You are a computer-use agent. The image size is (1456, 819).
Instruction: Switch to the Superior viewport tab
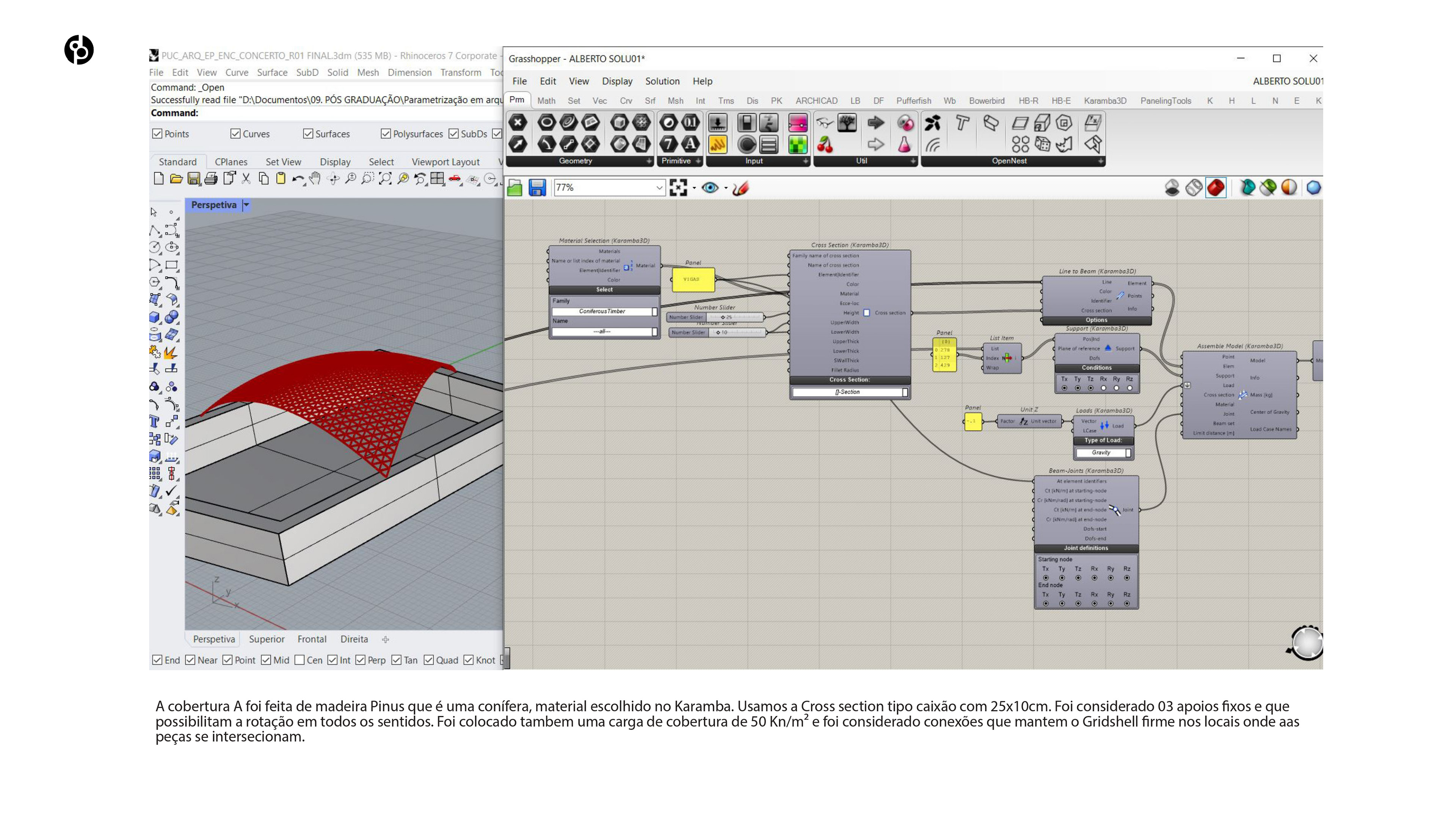[266, 639]
